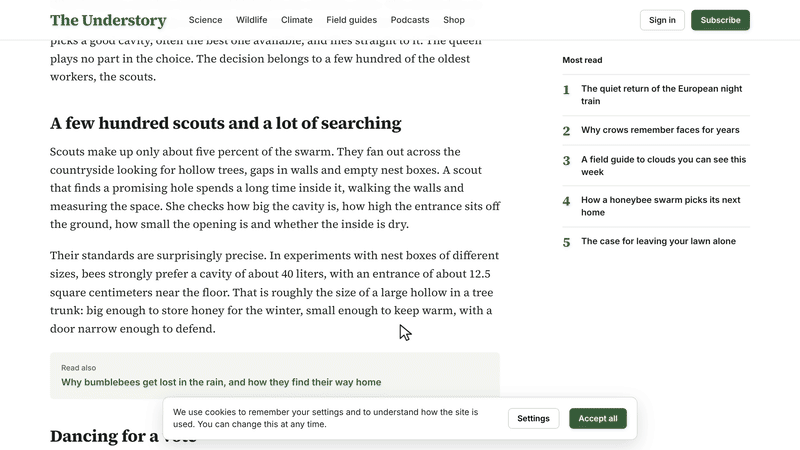Open 'A field guide to clouds' article
800x450 pixels.
pyautogui.click(x=663, y=165)
